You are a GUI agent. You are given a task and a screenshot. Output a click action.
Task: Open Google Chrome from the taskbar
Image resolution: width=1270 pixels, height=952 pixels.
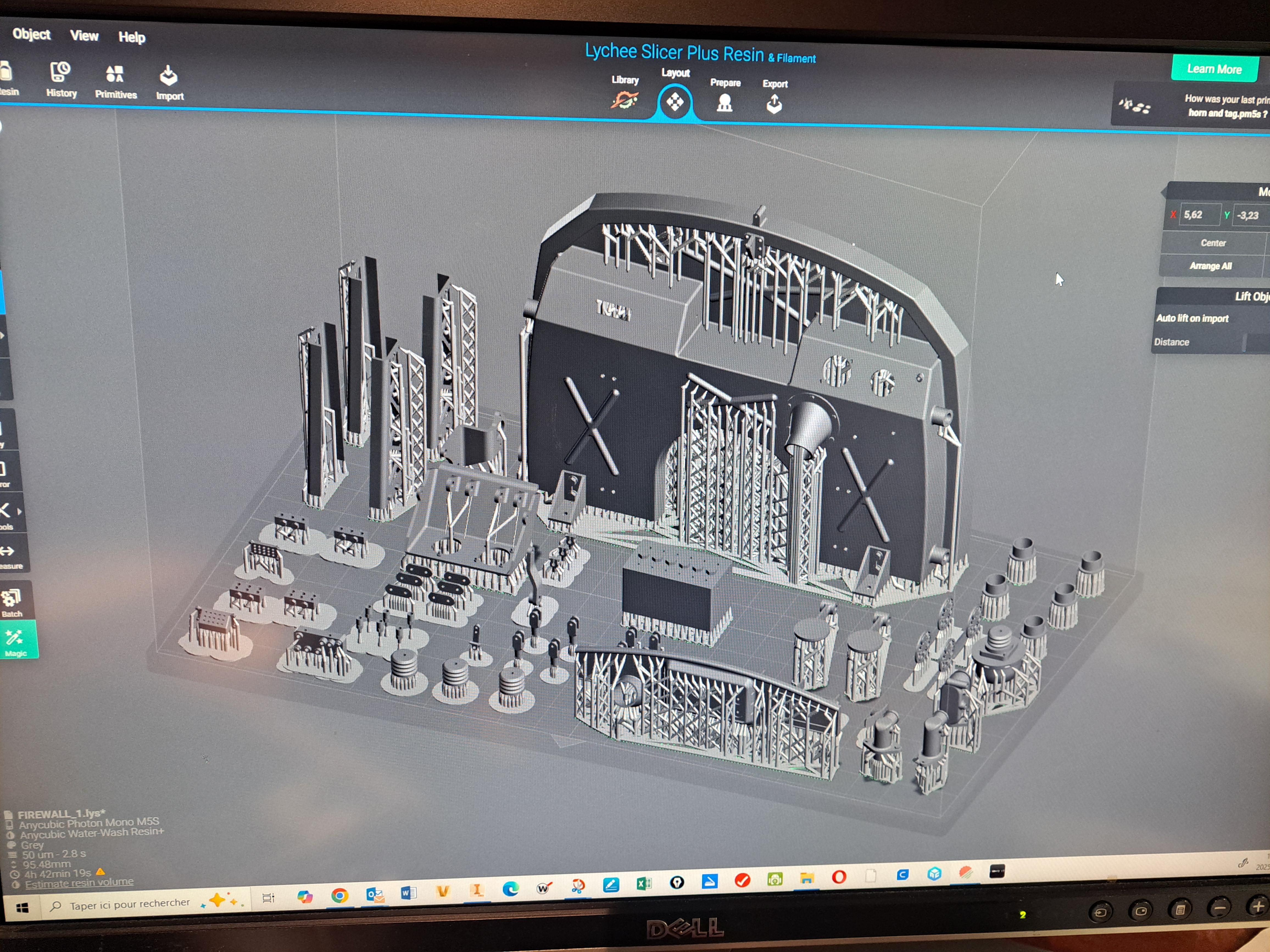(x=340, y=895)
